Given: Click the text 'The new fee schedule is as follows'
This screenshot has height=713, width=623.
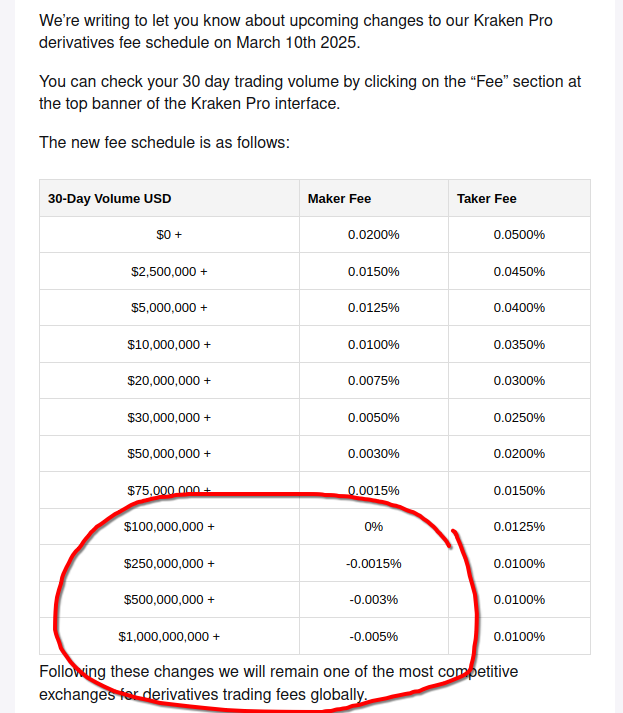Looking at the screenshot, I should pyautogui.click(x=164, y=142).
